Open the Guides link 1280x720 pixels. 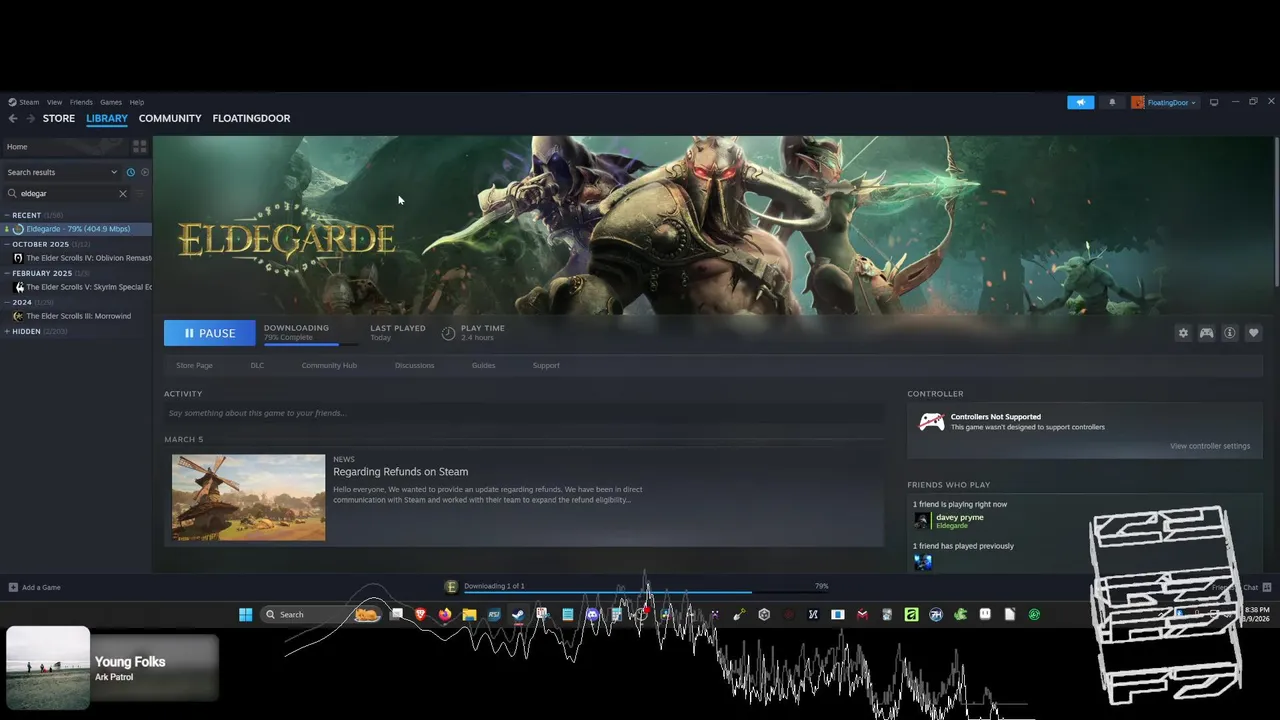[483, 365]
